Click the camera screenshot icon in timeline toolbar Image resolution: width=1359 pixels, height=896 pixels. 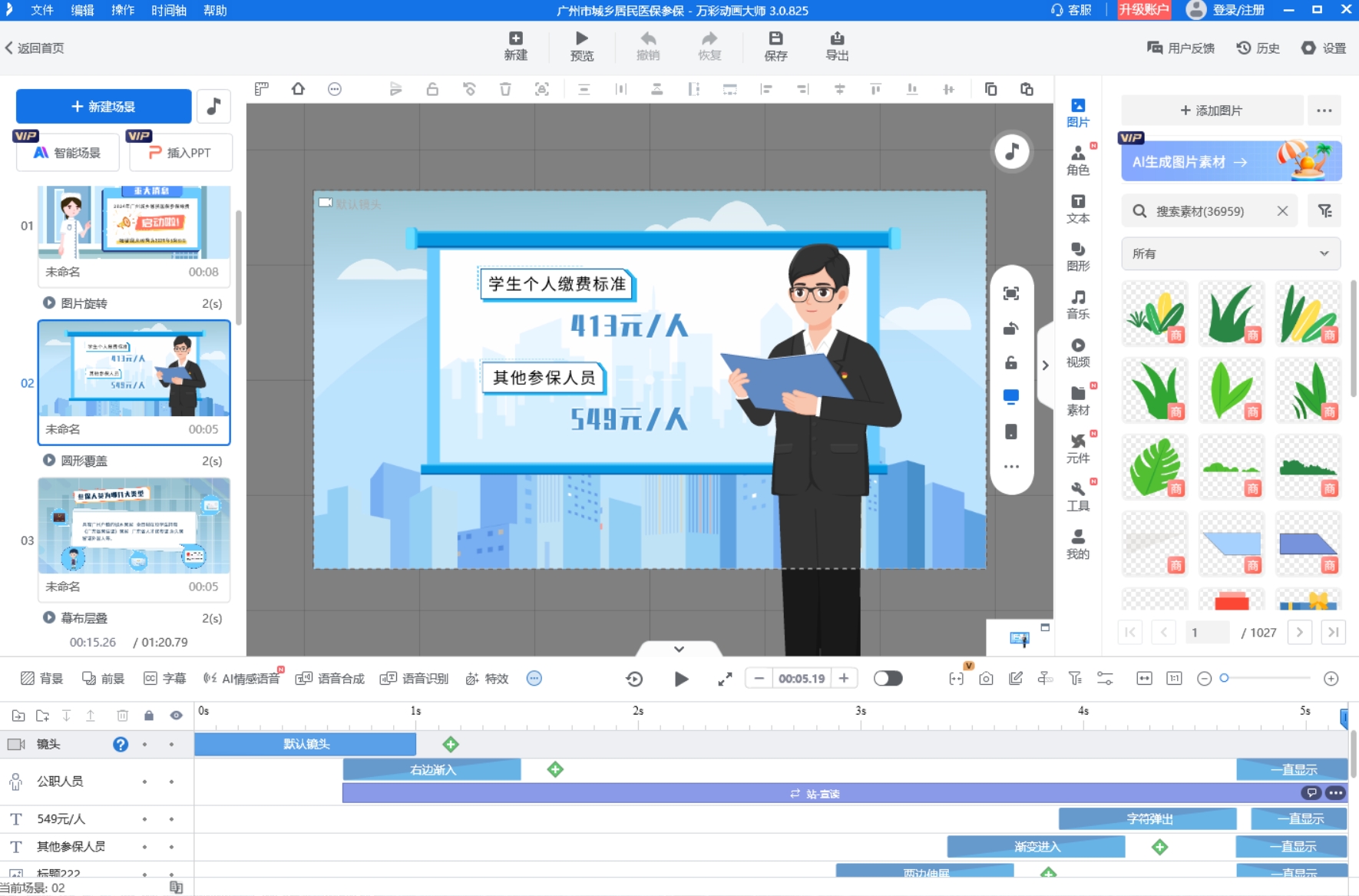pos(986,679)
